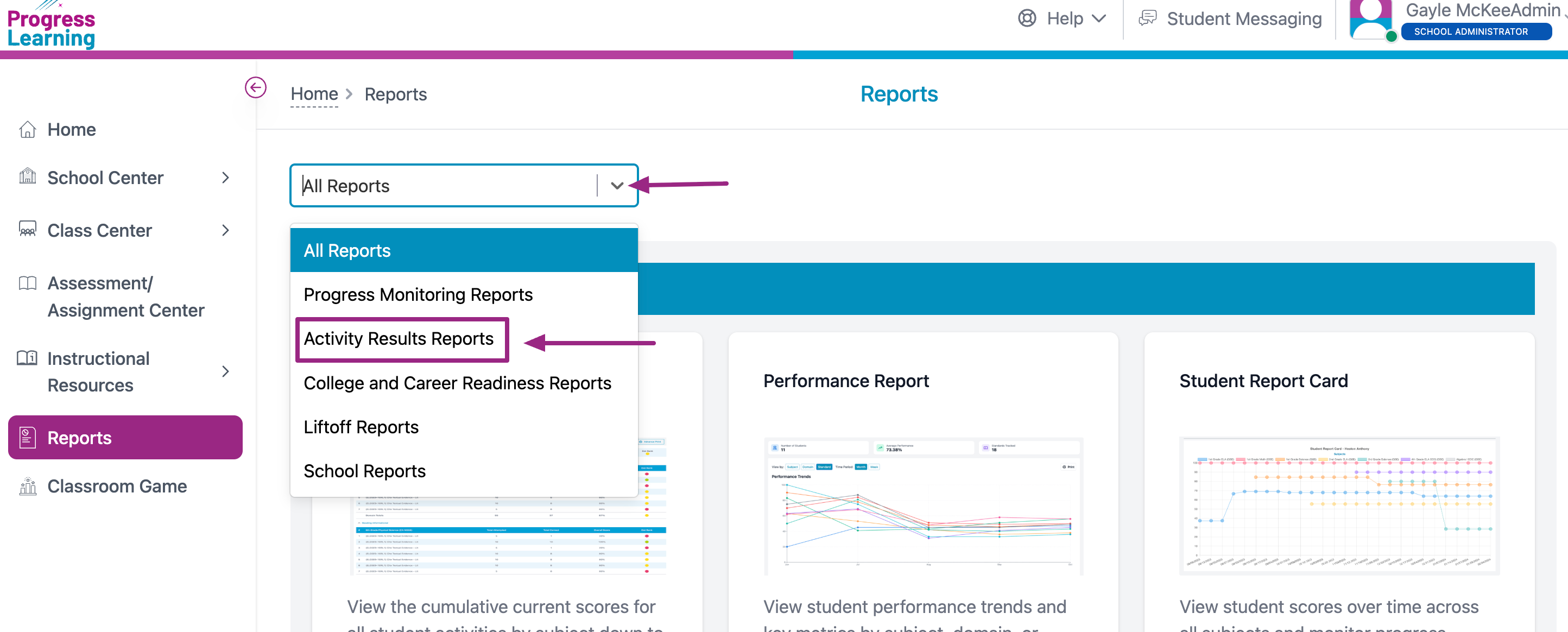
Task: Expand the Class Center submenu chevron
Action: pos(225,230)
